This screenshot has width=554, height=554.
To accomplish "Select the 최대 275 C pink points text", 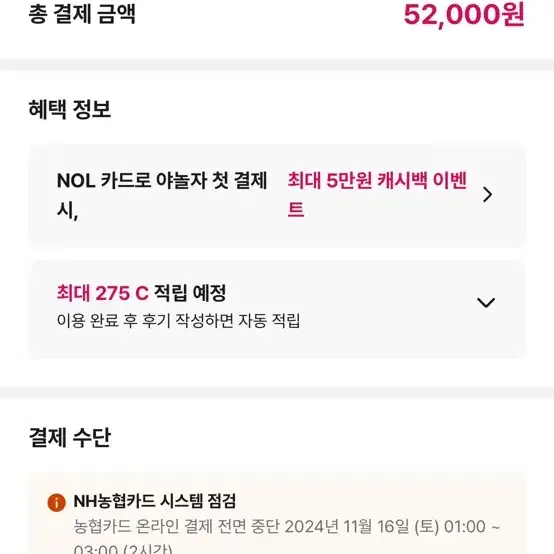I will tap(102, 293).
